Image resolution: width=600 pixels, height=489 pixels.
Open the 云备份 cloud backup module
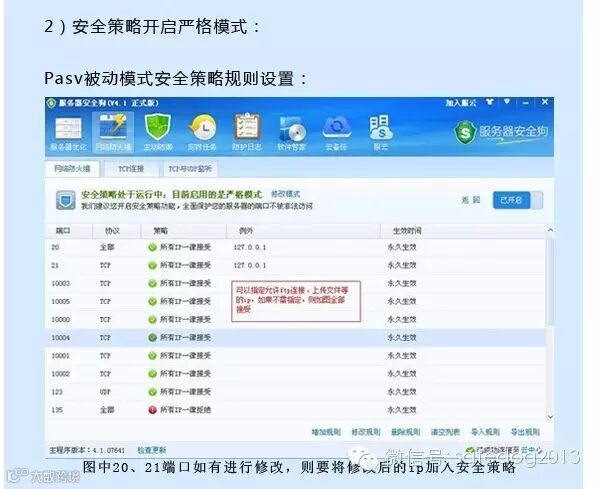(336, 134)
